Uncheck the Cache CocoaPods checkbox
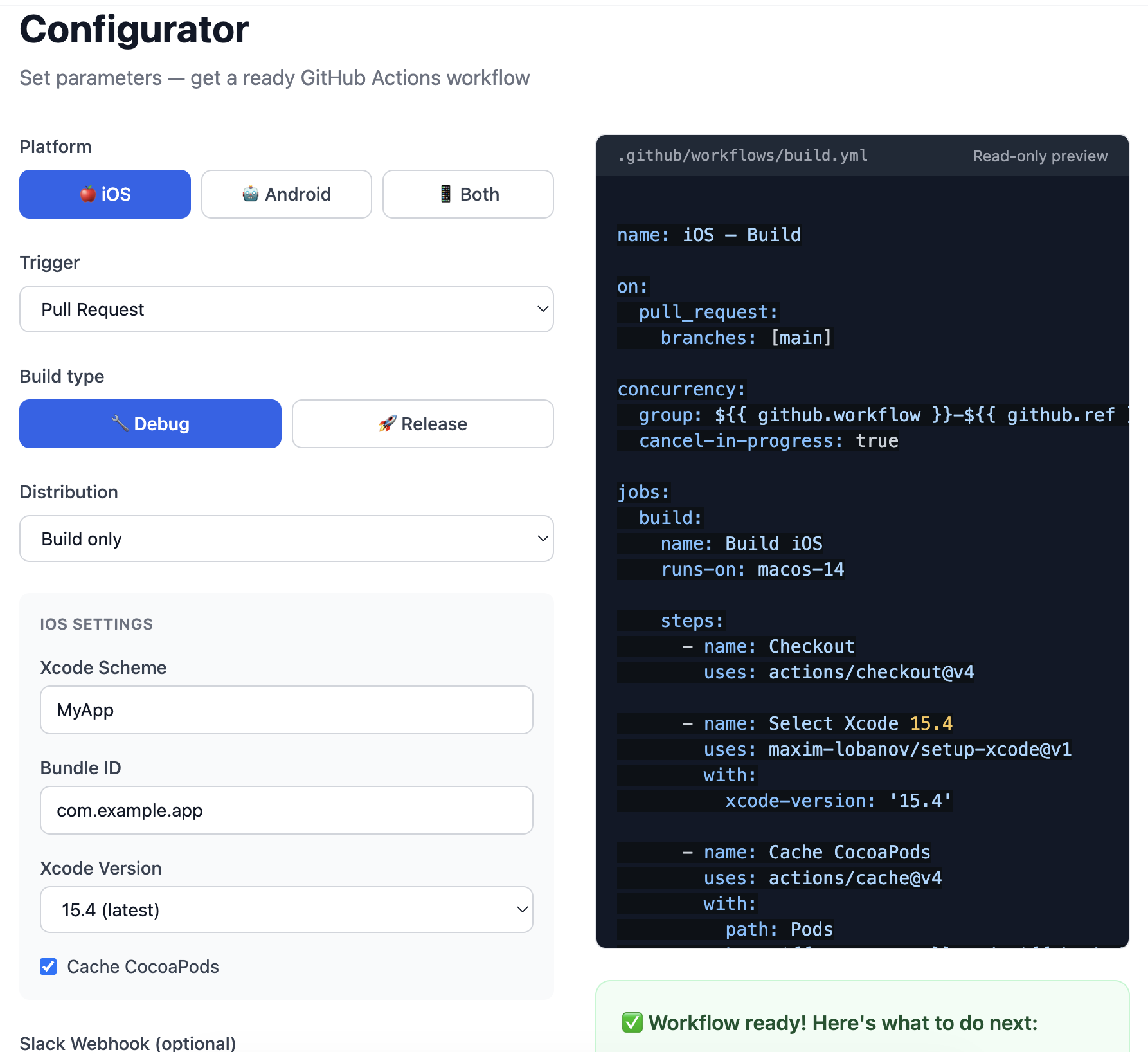Screen dimensions: 1148x1052 pyautogui.click(x=48, y=966)
